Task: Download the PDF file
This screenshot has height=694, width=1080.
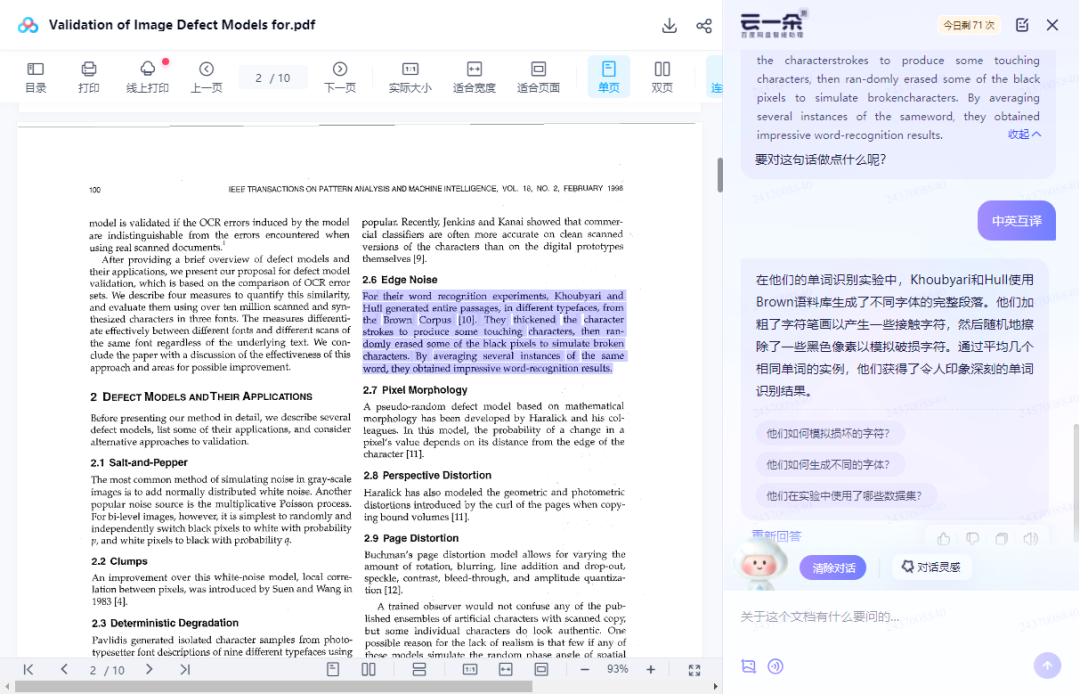Action: [x=669, y=26]
